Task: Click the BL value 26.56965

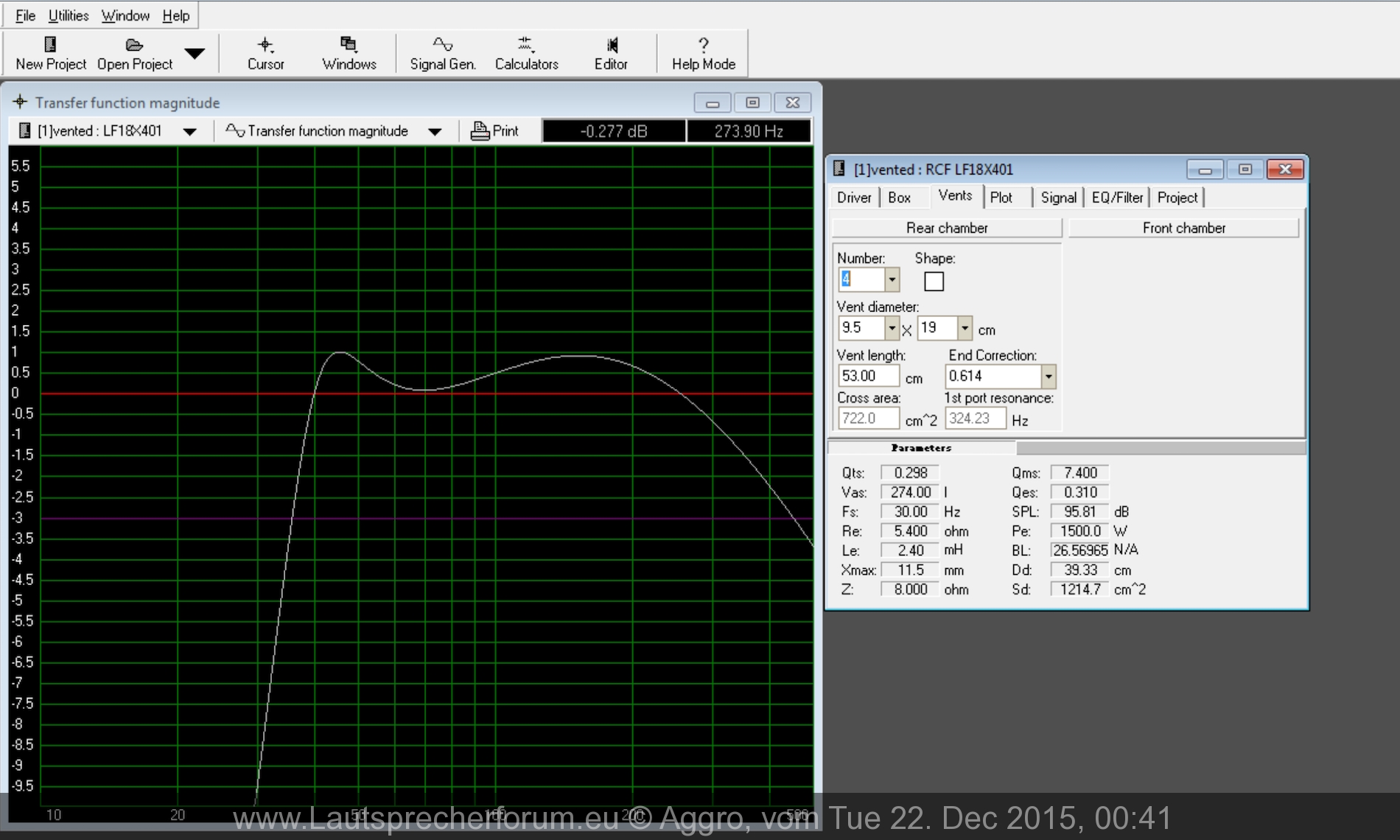Action: pyautogui.click(x=1079, y=550)
